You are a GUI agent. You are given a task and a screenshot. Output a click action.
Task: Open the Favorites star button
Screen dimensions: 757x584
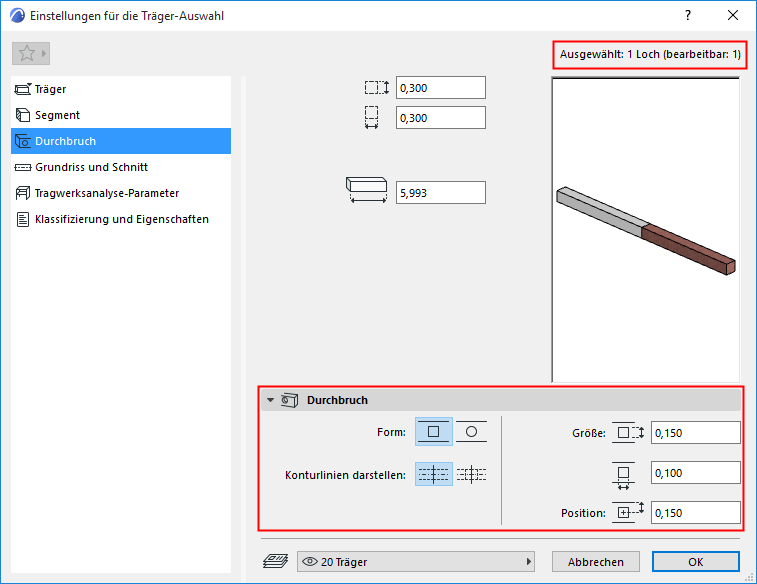[x=27, y=54]
